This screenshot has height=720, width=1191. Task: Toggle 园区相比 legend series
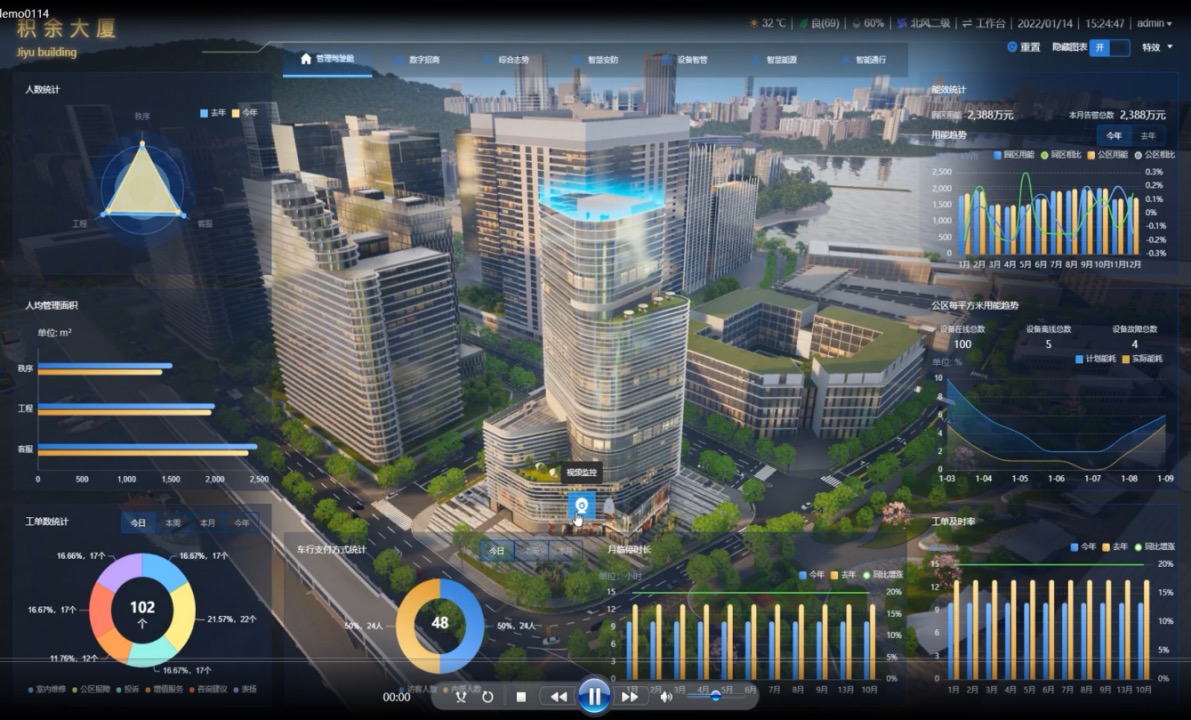coord(1061,155)
